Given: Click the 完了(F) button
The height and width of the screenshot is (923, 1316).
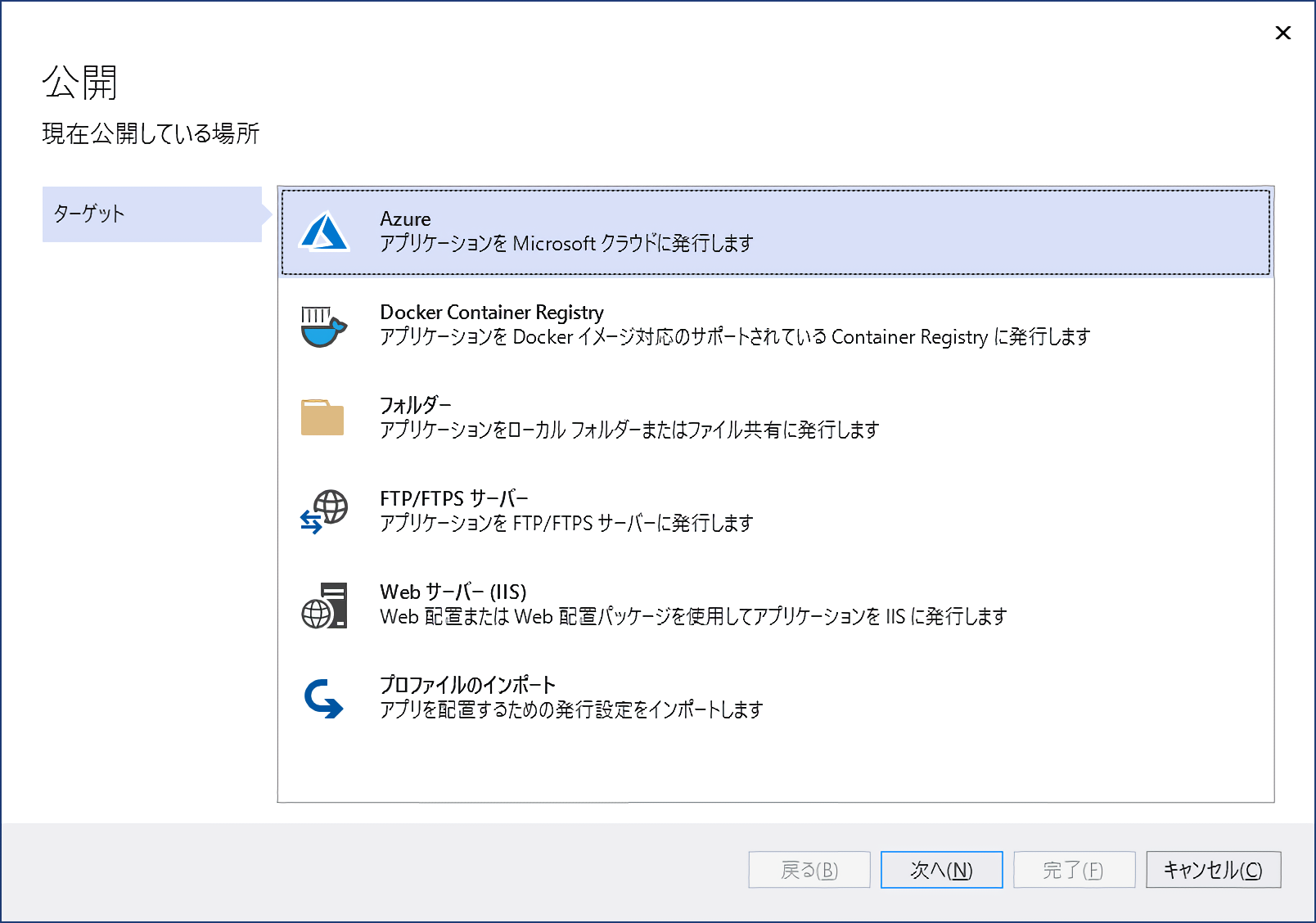Looking at the screenshot, I should pos(1073,870).
